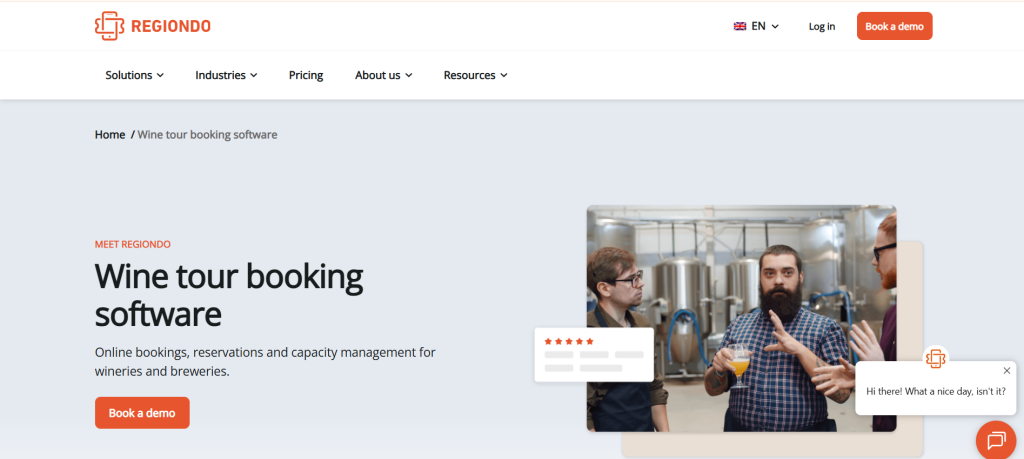1024x459 pixels.
Task: Click the Wine tour booking software heading
Action: click(229, 295)
